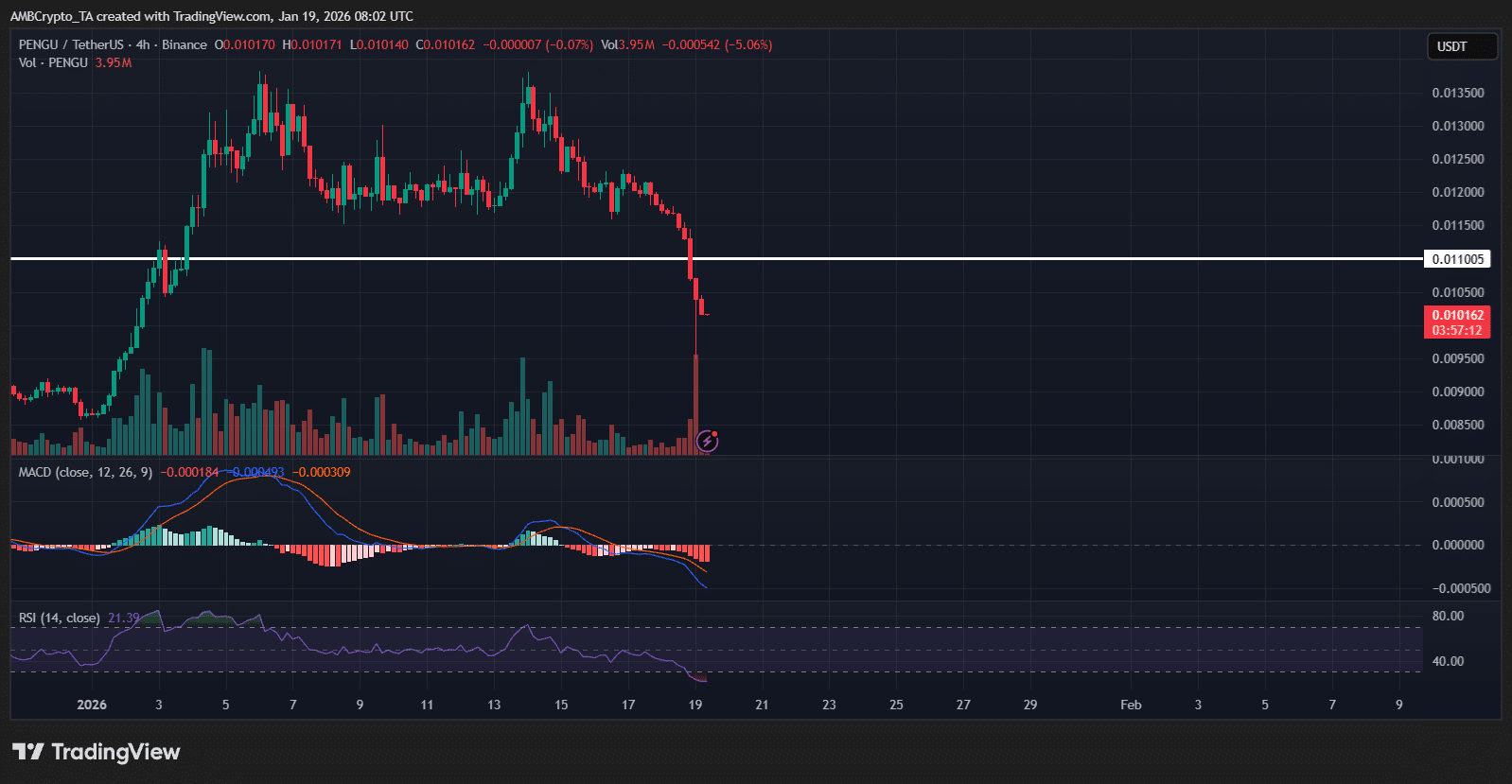Click 0.013500 on the price scale
This screenshot has height=784, width=1512.
click(x=1457, y=93)
